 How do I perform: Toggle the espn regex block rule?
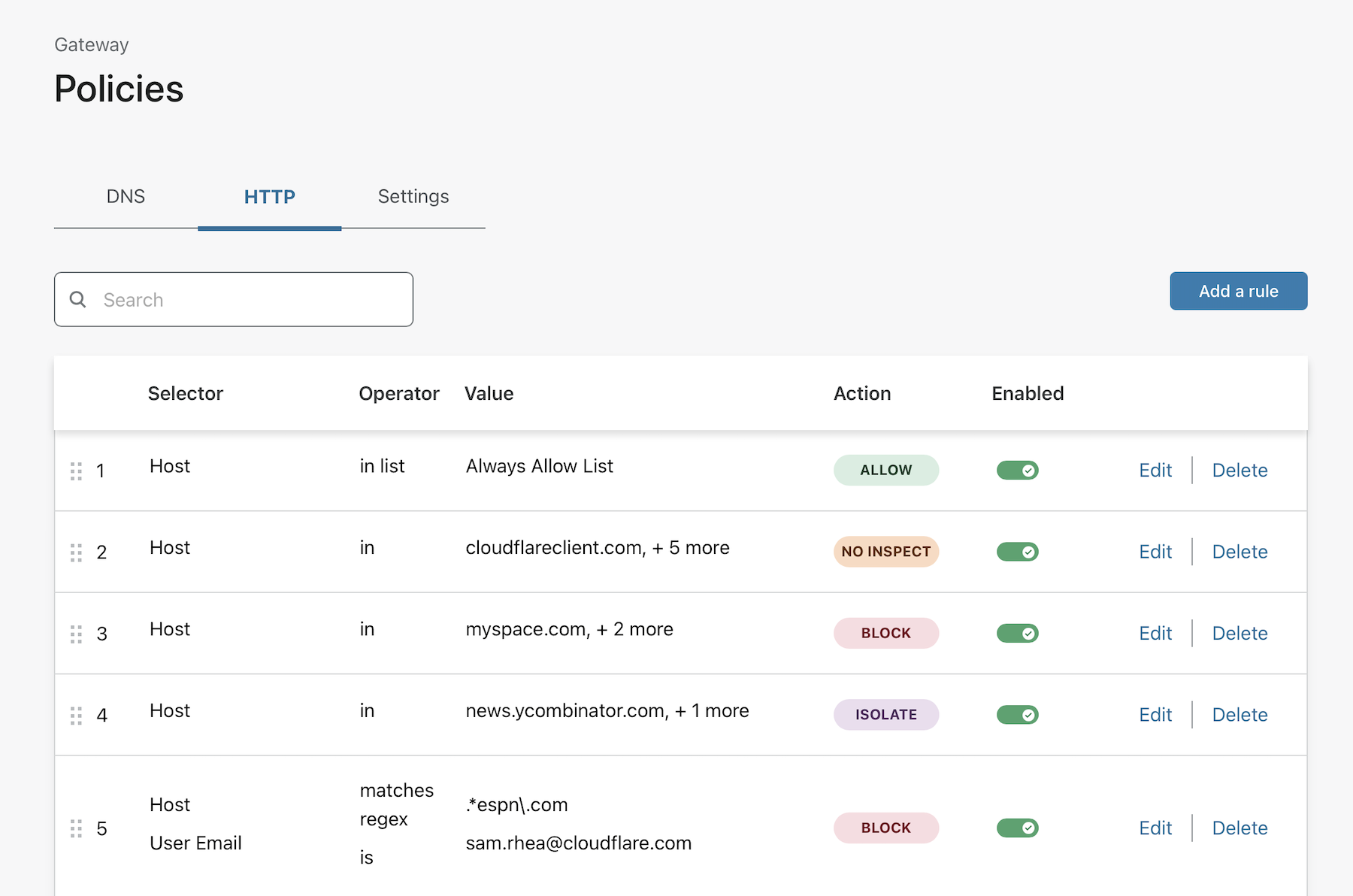(x=1017, y=828)
